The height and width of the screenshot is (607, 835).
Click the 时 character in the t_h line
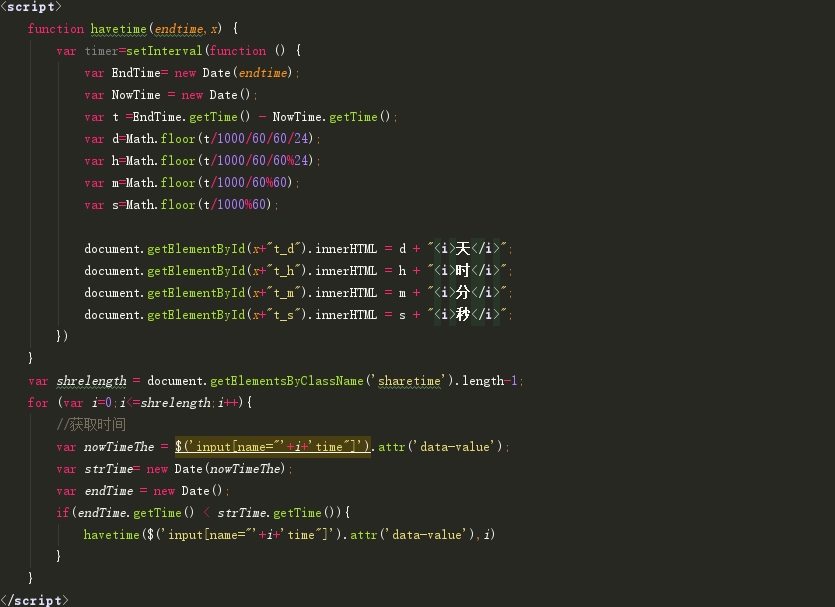tap(463, 271)
